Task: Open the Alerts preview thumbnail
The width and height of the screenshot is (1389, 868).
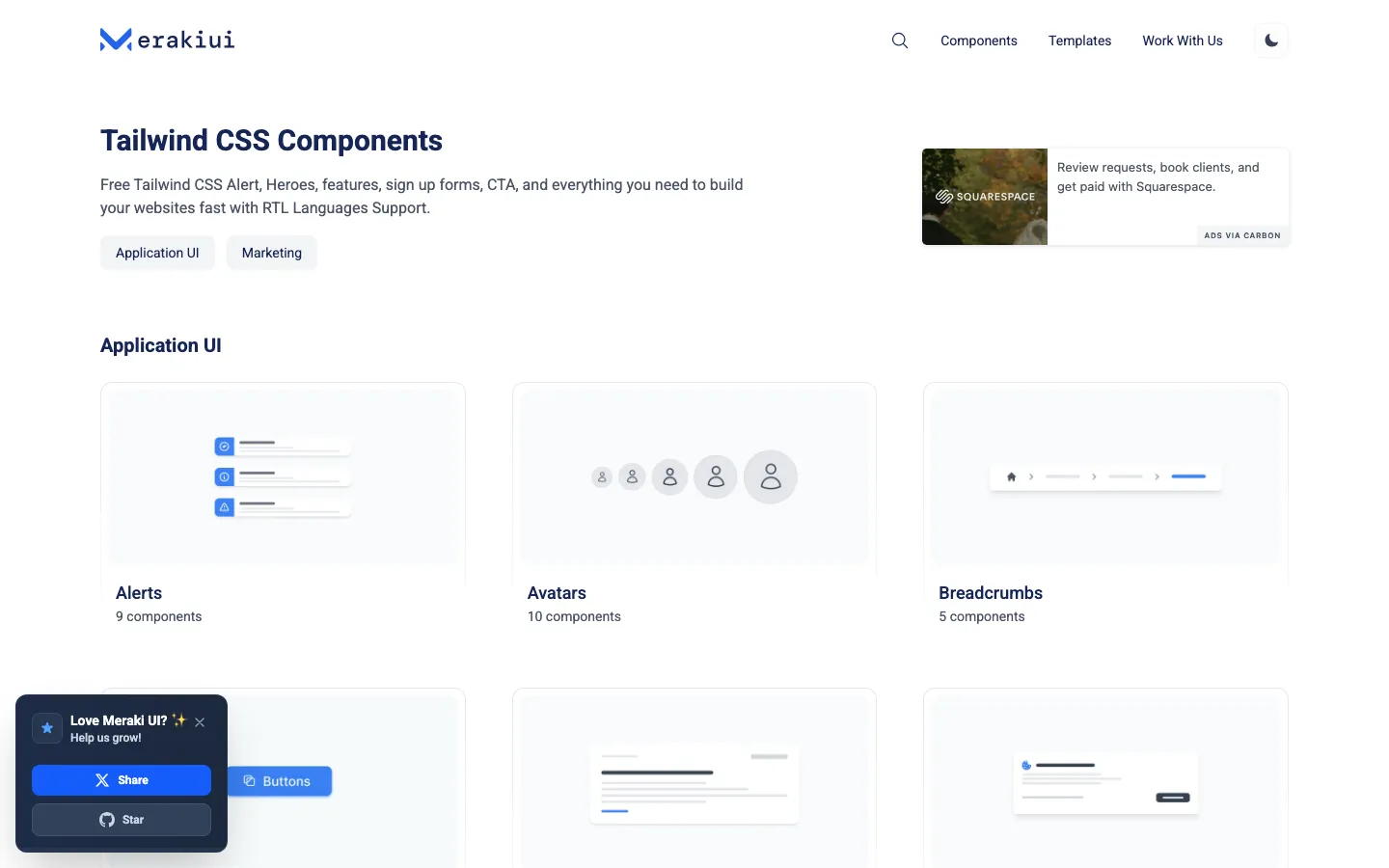Action: [283, 476]
